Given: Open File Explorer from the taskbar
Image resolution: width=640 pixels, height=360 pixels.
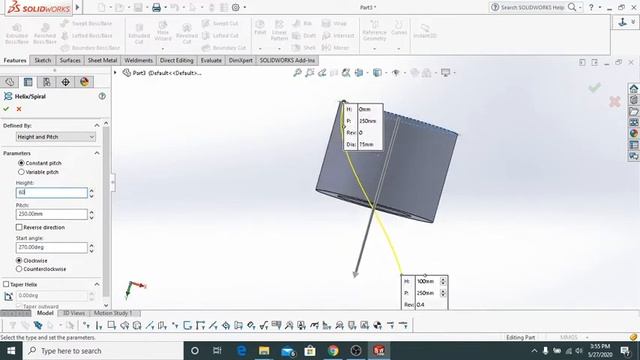Looking at the screenshot, I should click(x=264, y=351).
